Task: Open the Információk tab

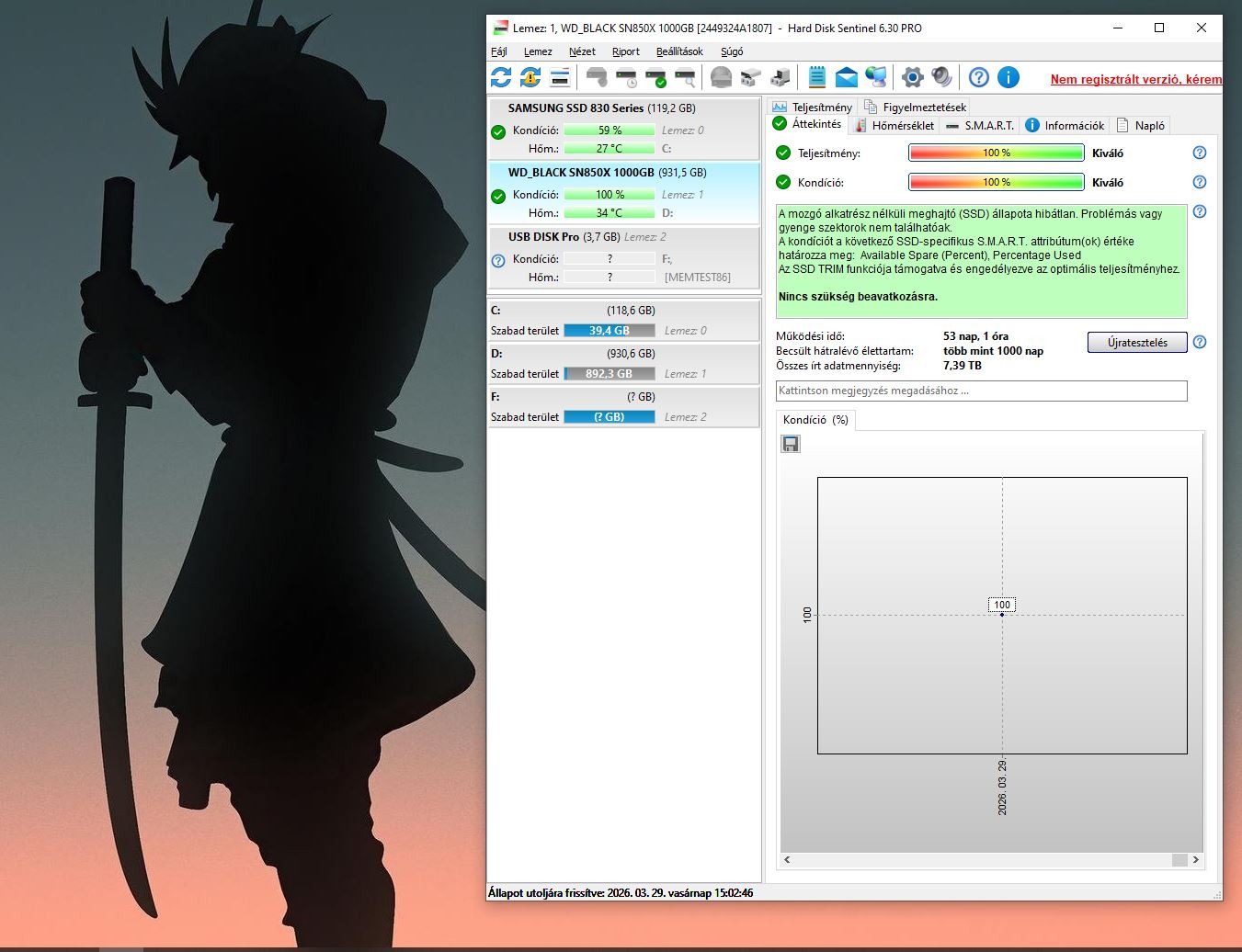Action: coord(1065,125)
